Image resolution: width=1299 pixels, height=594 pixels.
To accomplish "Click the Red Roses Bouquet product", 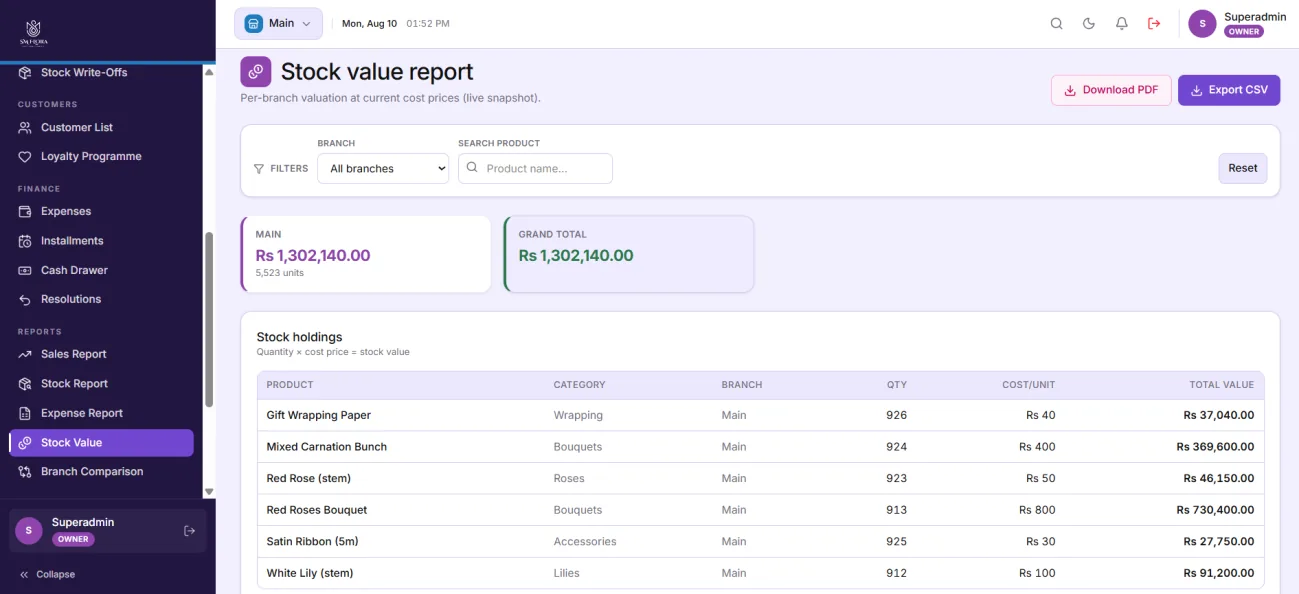I will click(x=317, y=510).
